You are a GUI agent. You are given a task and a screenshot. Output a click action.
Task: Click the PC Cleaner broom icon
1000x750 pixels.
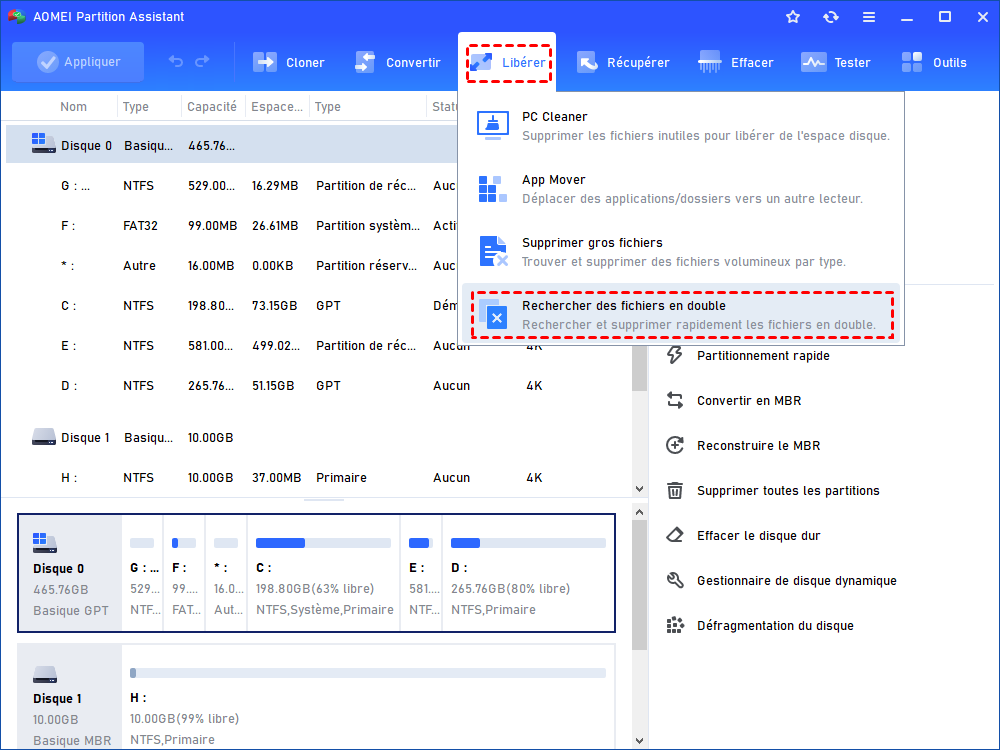[x=492, y=125]
